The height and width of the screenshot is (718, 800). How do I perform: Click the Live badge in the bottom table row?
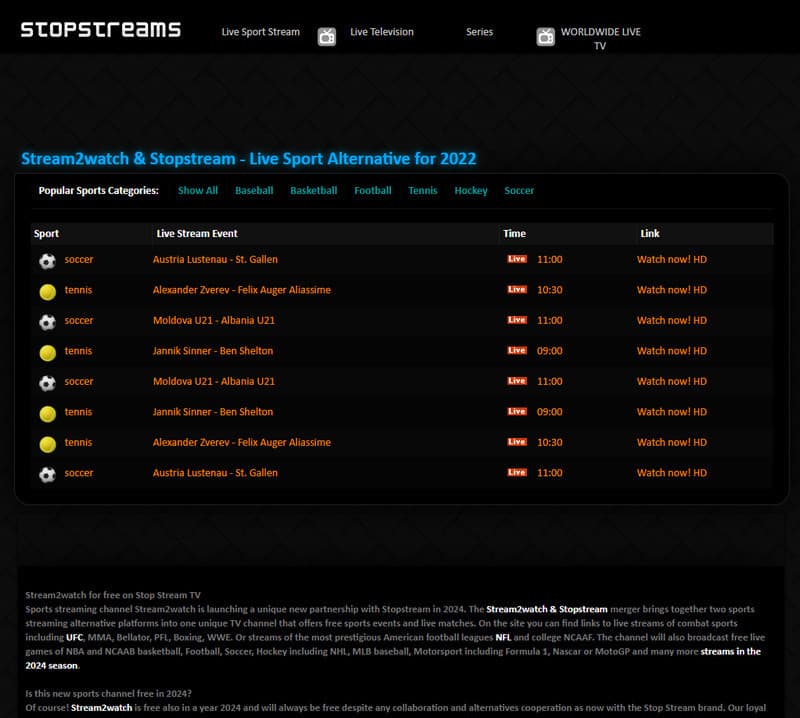click(x=516, y=473)
